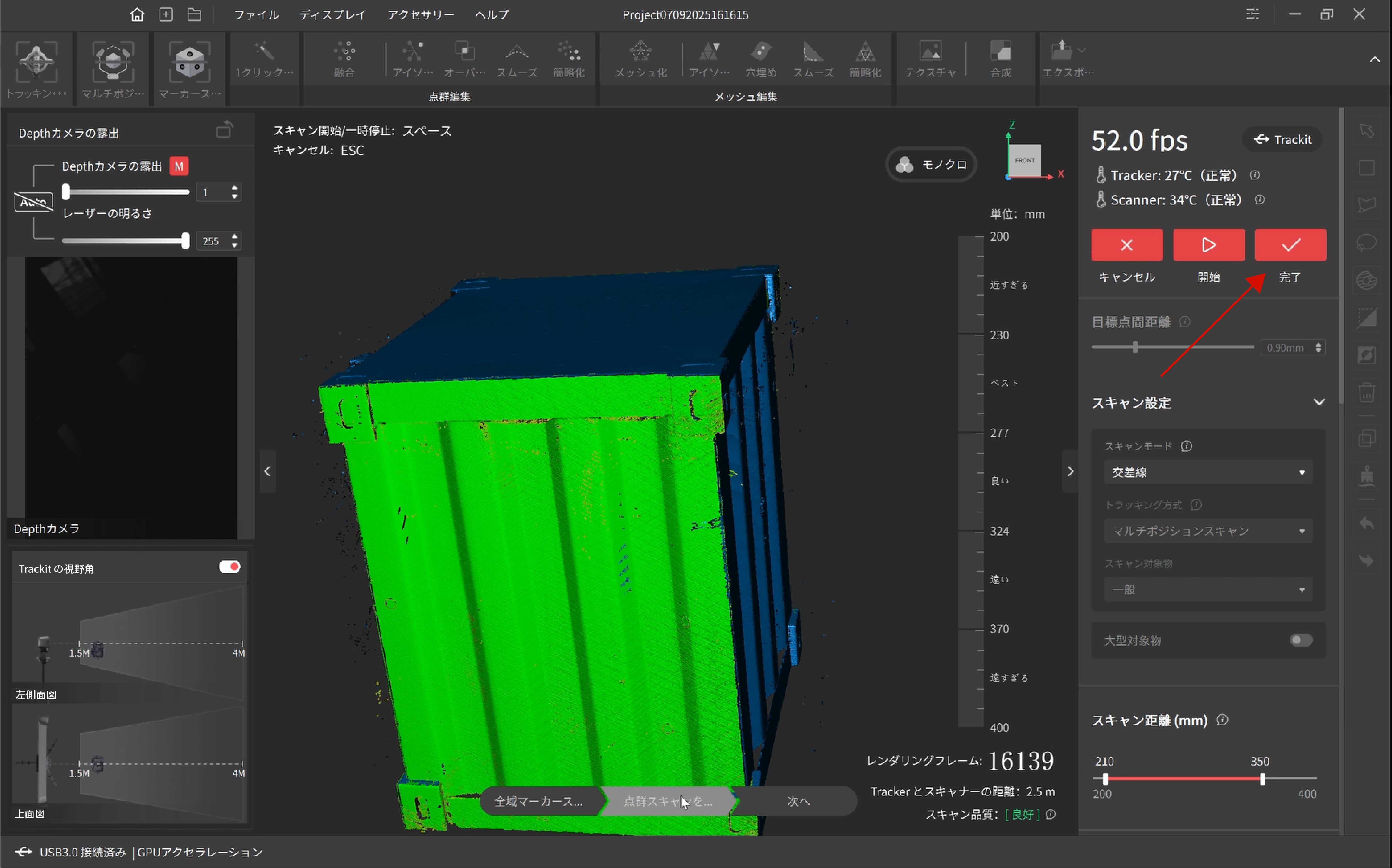Click the home icon in title bar

(137, 14)
